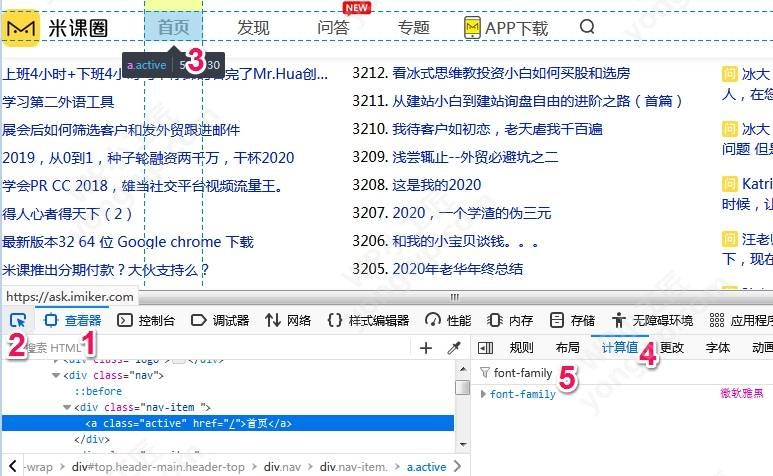773x476 pixels.
Task: Click the 应用程序 grid icon
Action: [716, 321]
